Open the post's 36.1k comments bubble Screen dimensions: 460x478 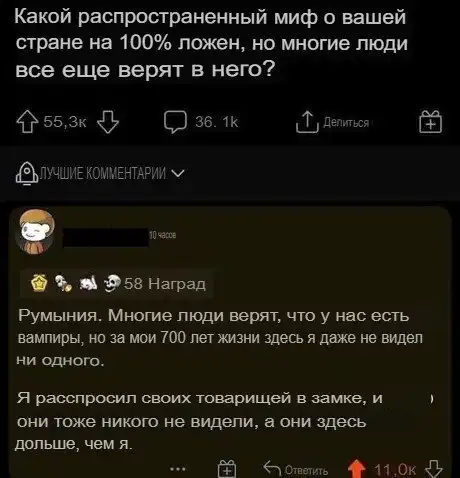(x=175, y=122)
